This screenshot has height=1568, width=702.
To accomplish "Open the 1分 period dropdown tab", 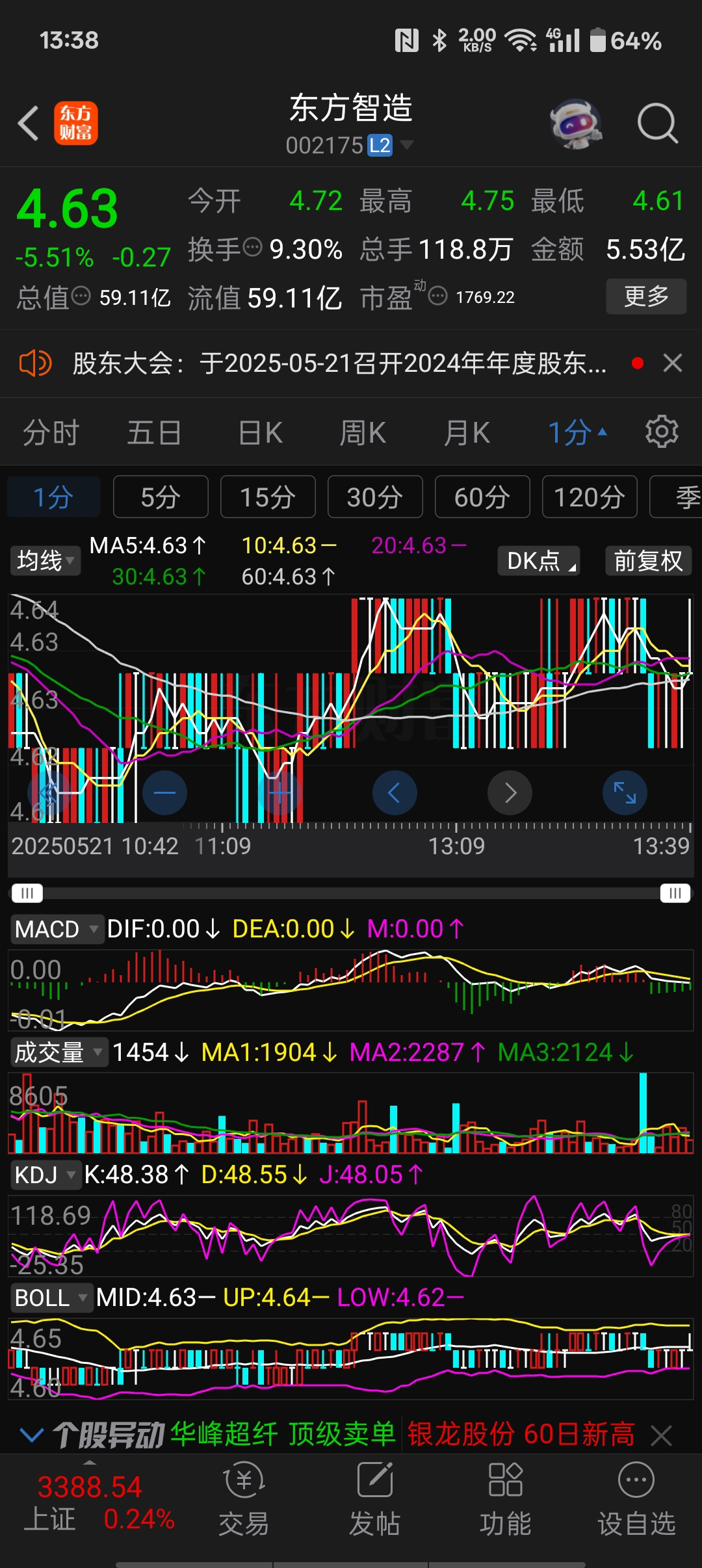I will [577, 432].
